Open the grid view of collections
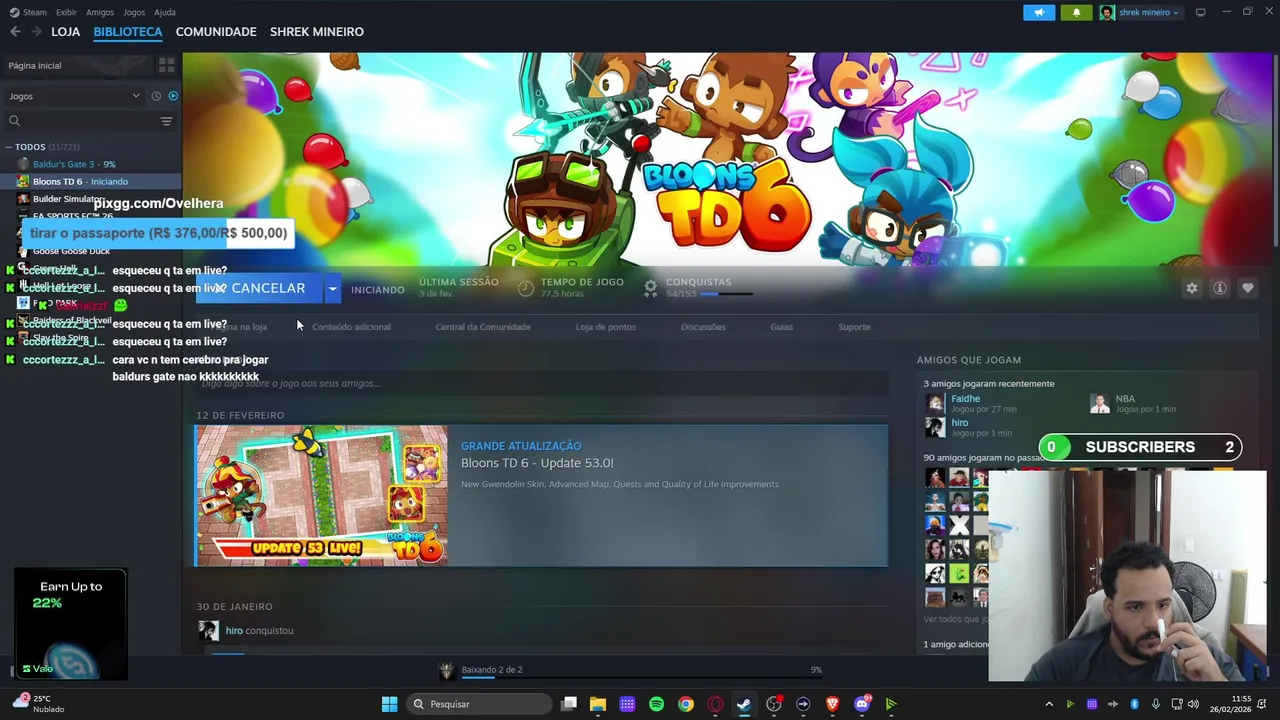1280x720 pixels. click(166, 65)
